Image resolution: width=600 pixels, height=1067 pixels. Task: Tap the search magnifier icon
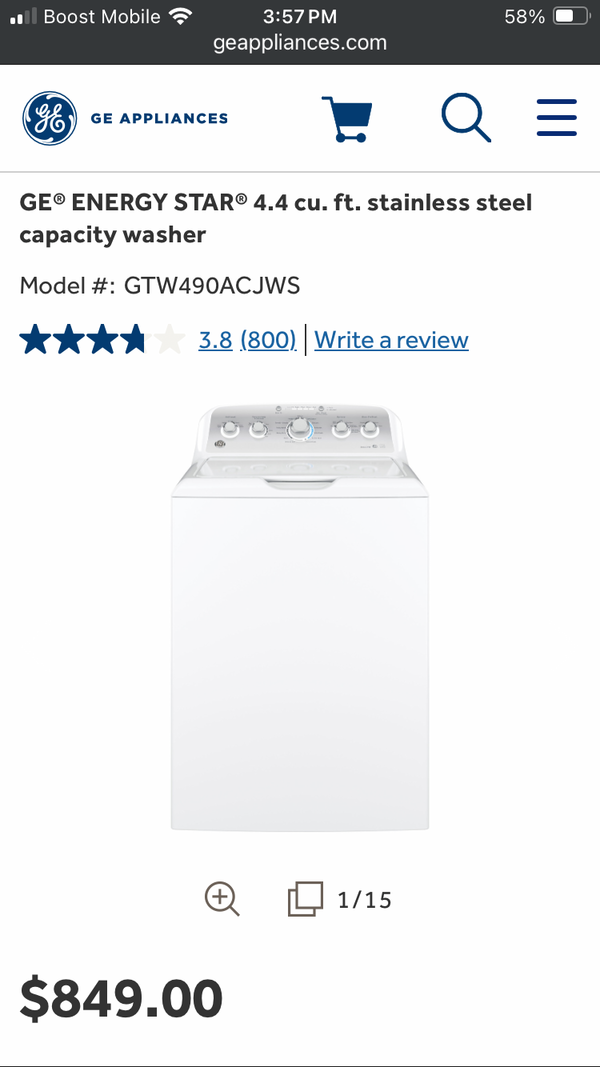pos(466,117)
